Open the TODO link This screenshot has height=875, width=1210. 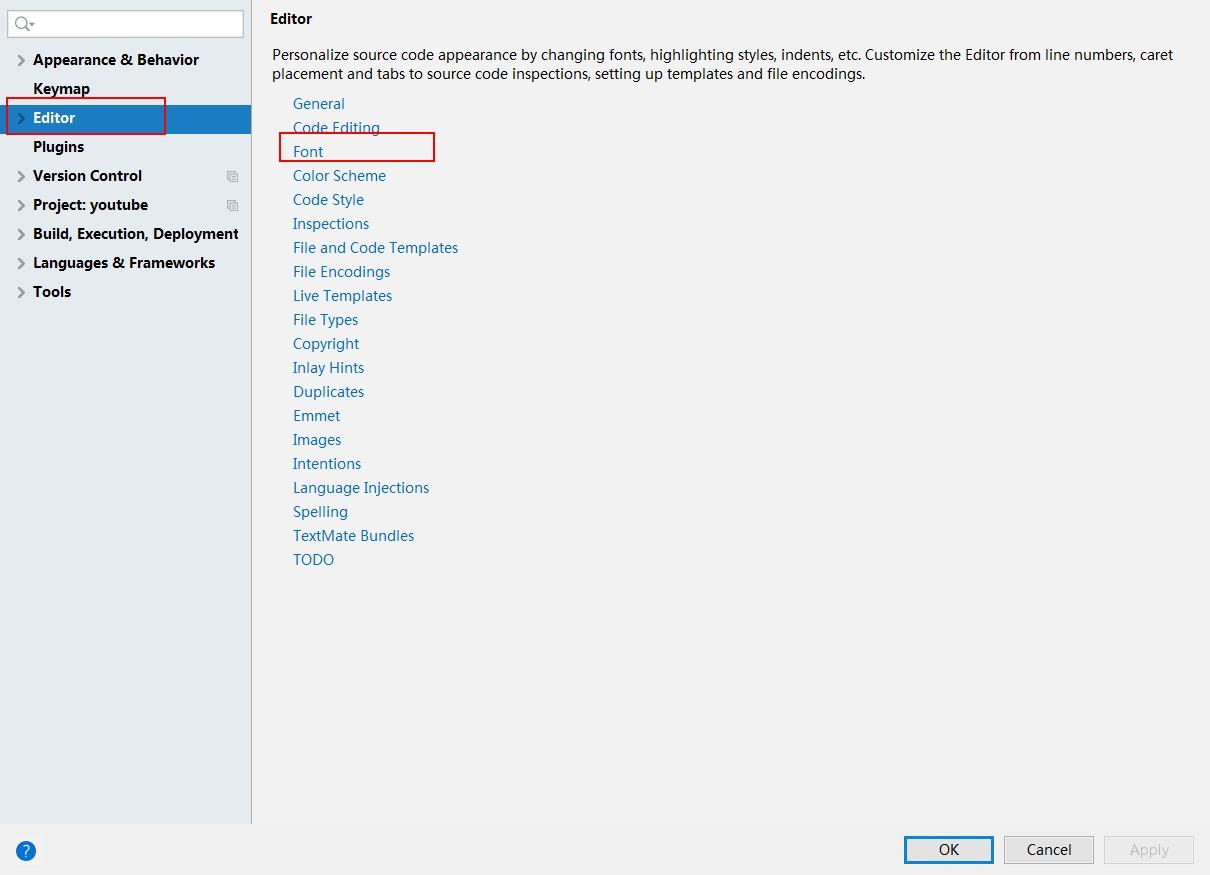click(x=313, y=560)
